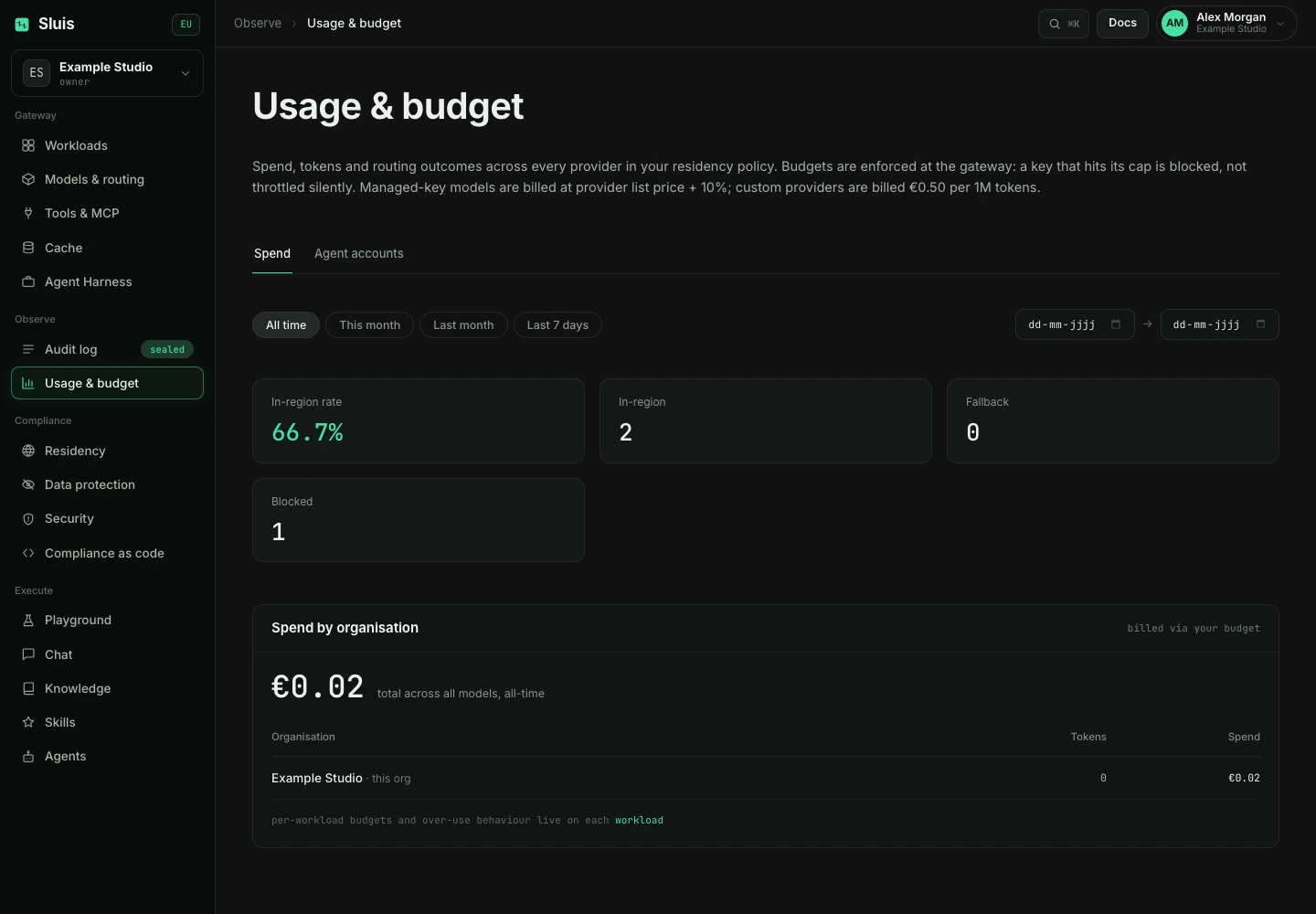The image size is (1316, 914).
Task: Click the Cache database icon
Action: click(28, 248)
